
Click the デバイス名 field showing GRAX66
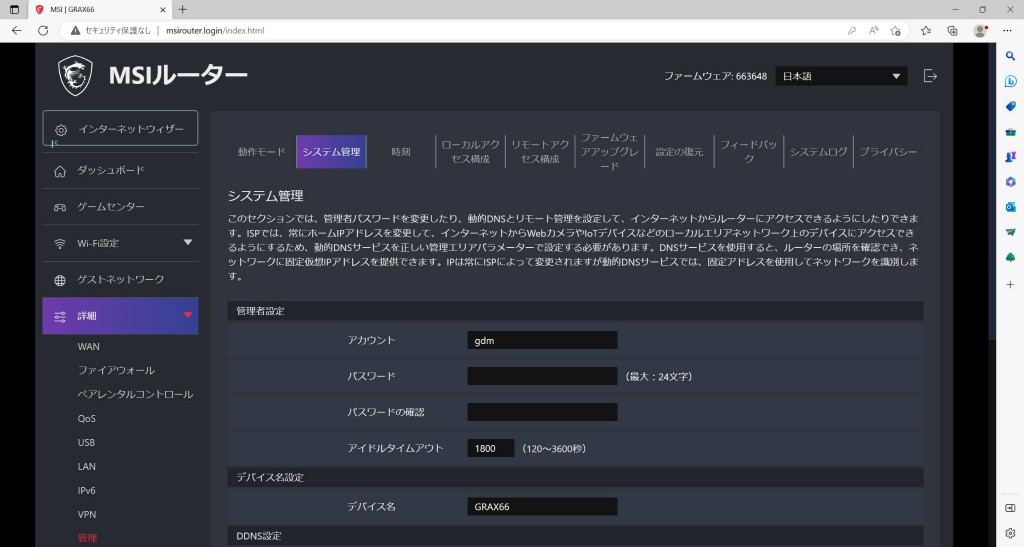point(542,507)
